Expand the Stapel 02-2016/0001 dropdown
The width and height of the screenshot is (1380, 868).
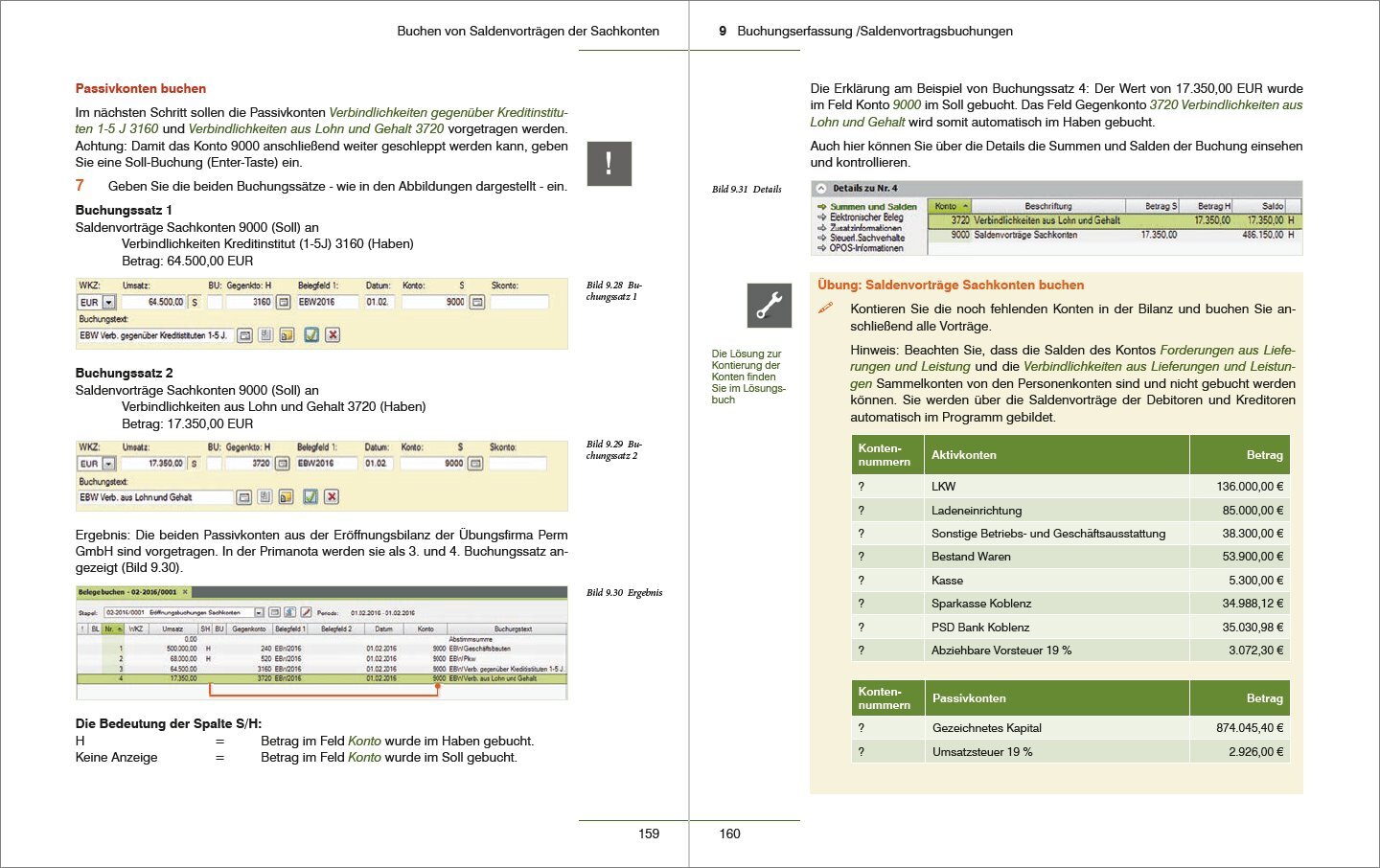259,612
